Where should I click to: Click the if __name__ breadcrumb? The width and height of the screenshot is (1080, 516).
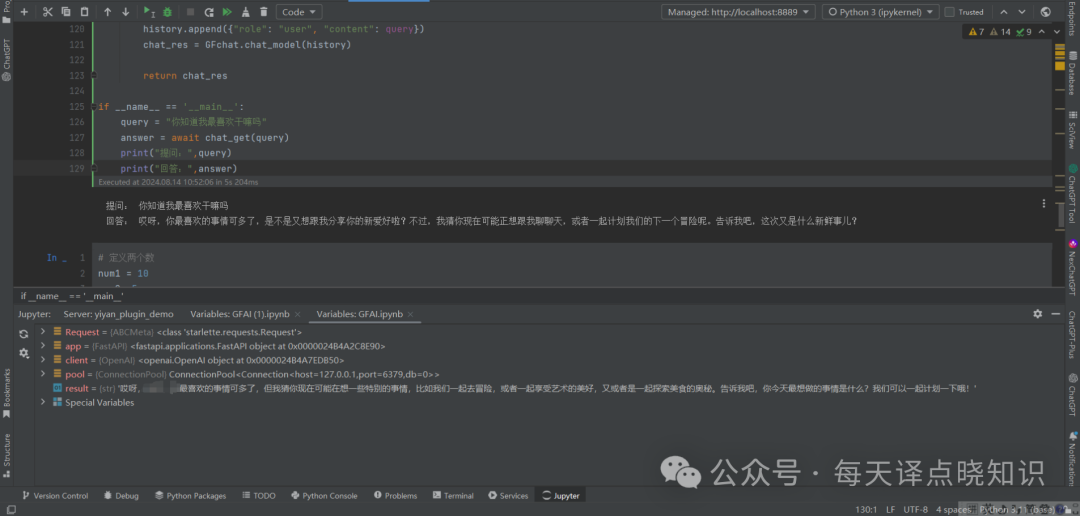coord(72,296)
